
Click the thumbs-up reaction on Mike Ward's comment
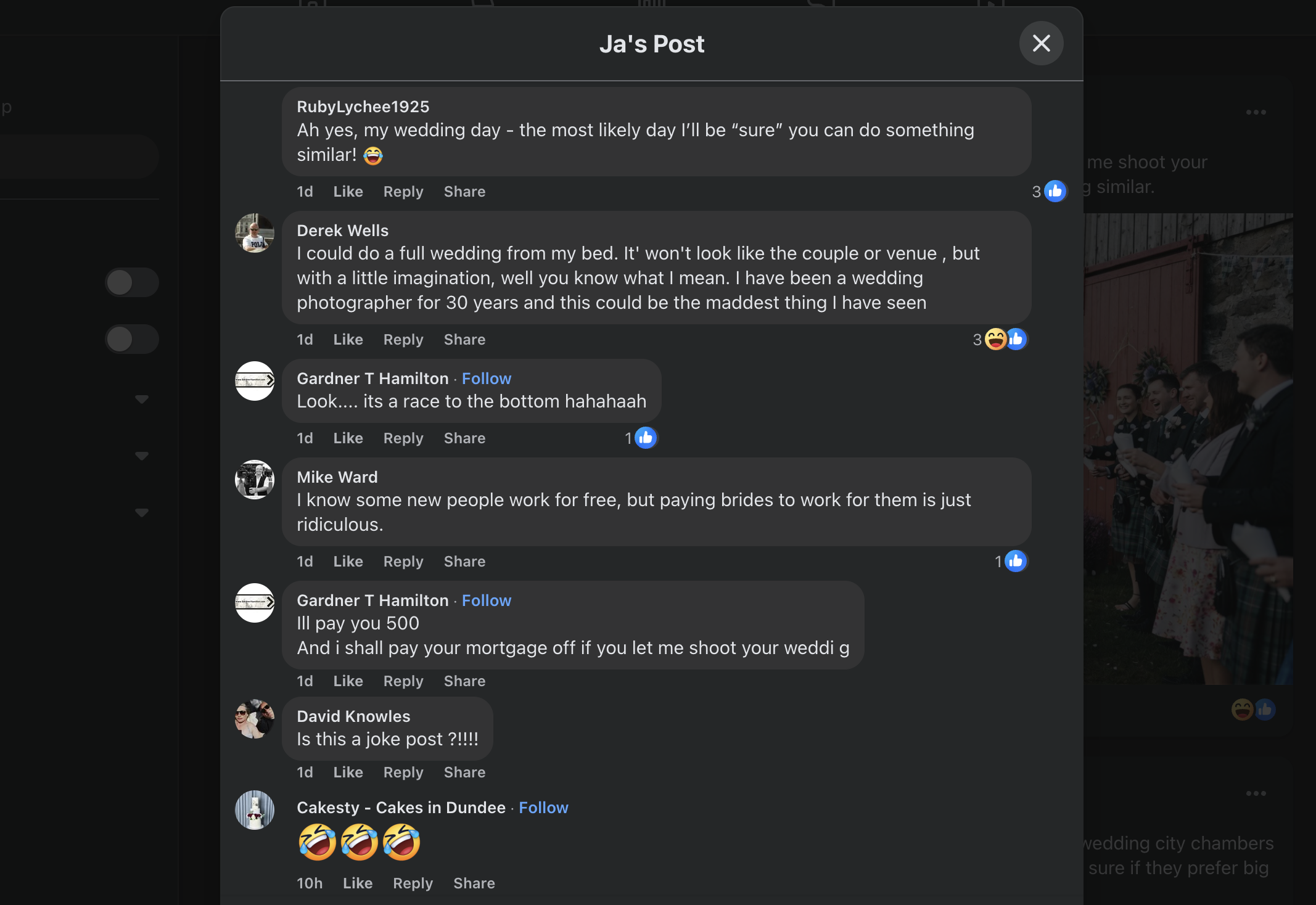pyautogui.click(x=1016, y=561)
